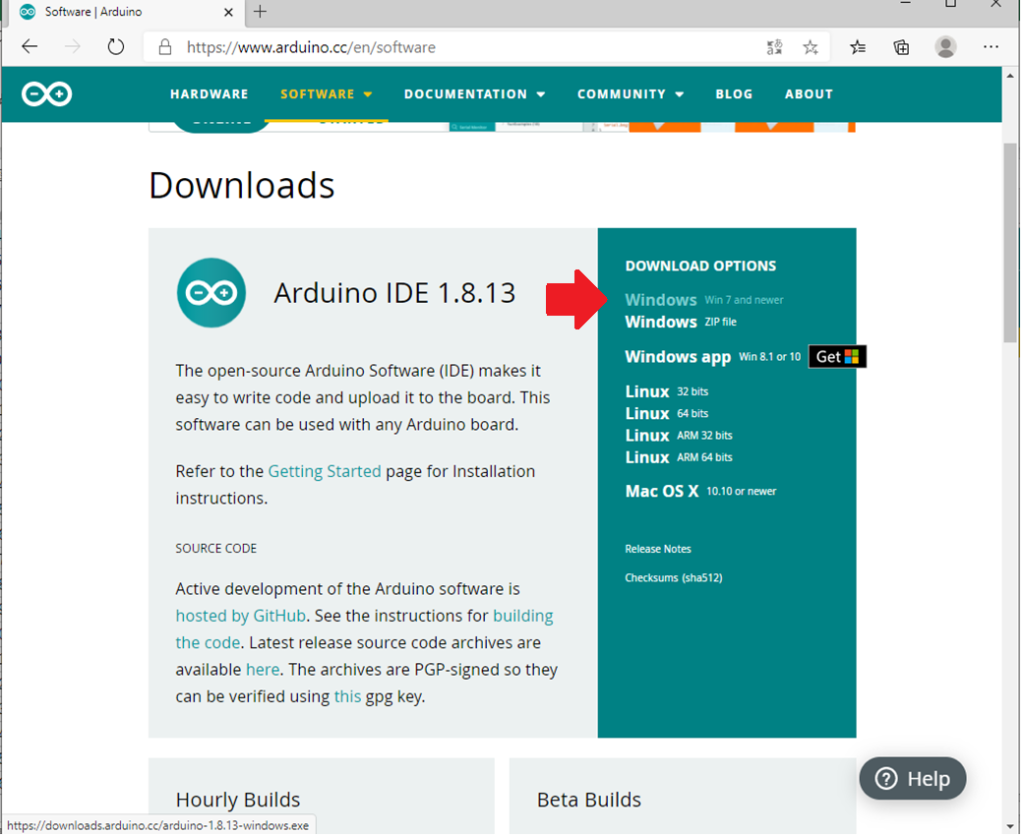Click the page vertical scrollbar thumb
This screenshot has width=1024, height=836.
(1010, 242)
